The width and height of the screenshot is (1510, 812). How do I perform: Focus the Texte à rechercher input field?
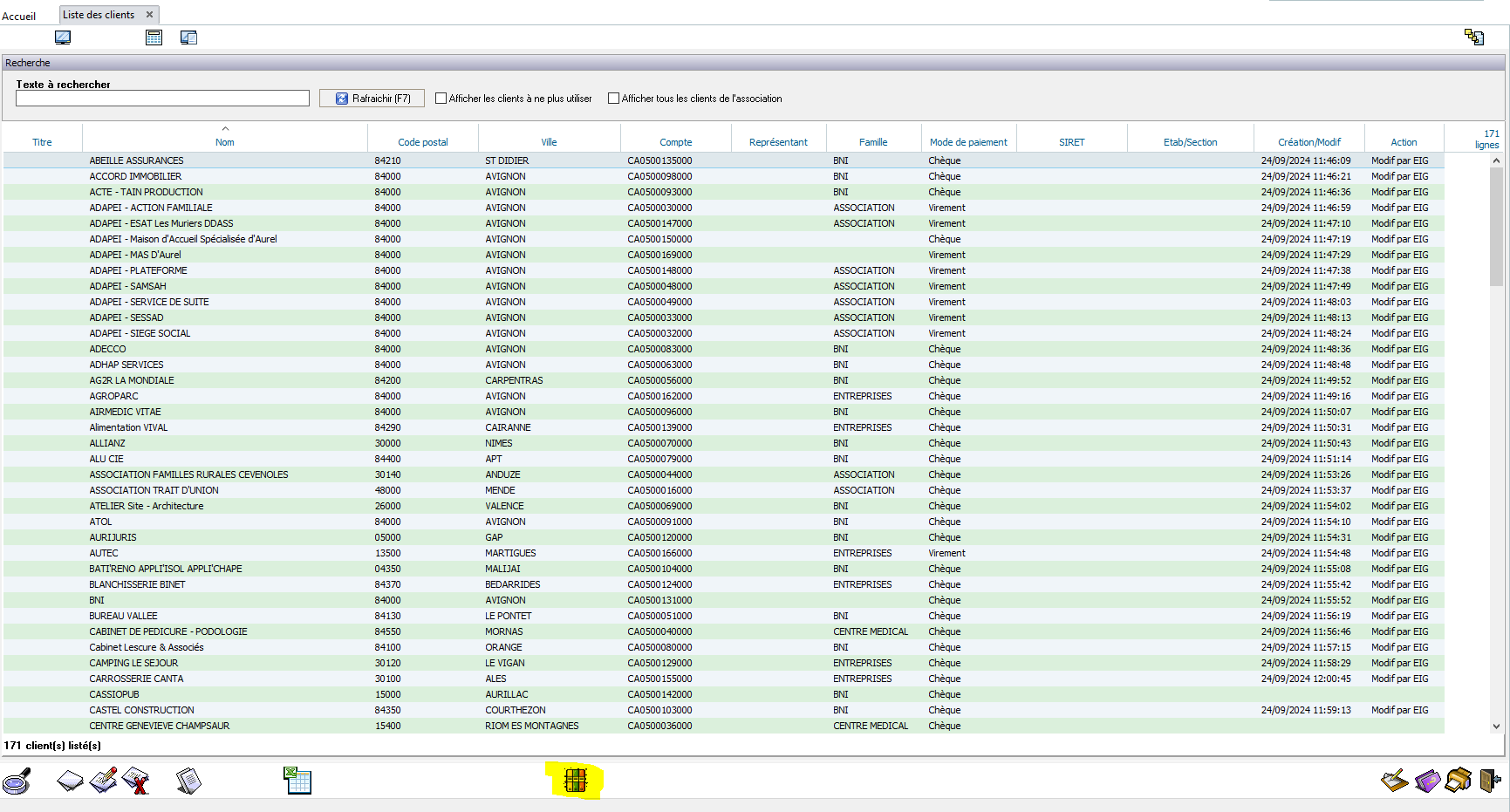(x=162, y=99)
